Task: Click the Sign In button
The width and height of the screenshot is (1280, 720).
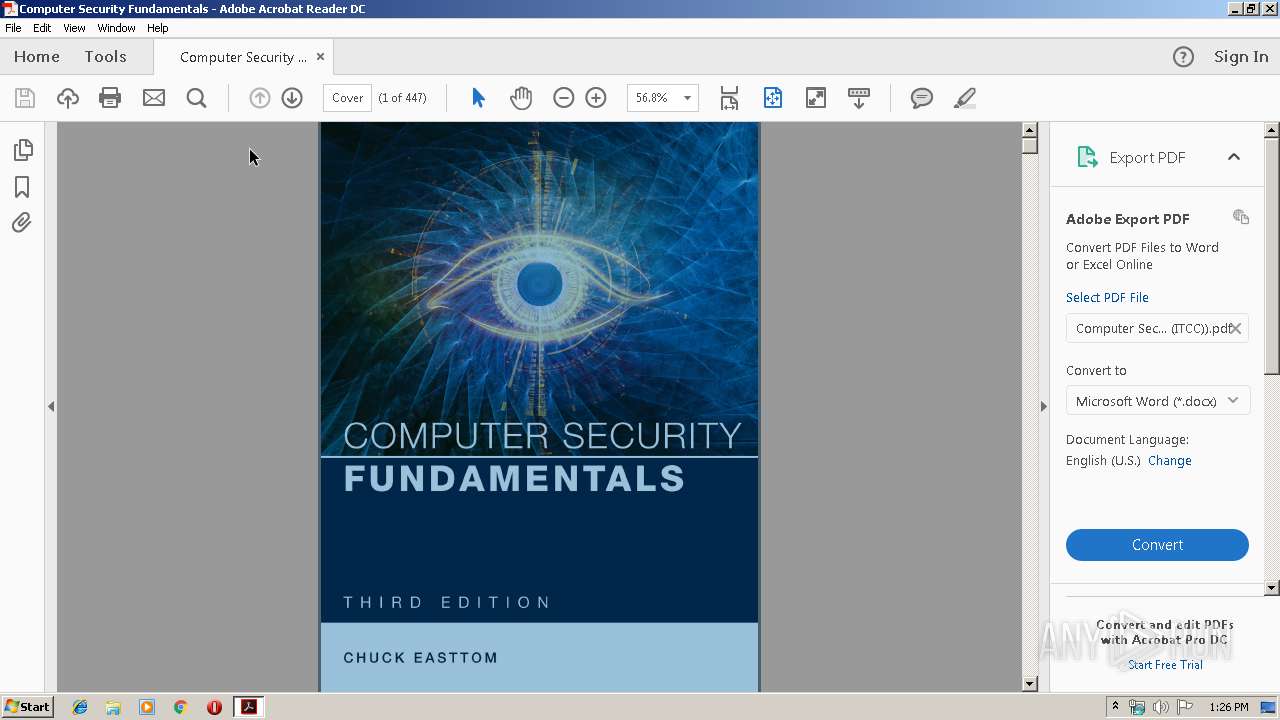Action: tap(1241, 57)
